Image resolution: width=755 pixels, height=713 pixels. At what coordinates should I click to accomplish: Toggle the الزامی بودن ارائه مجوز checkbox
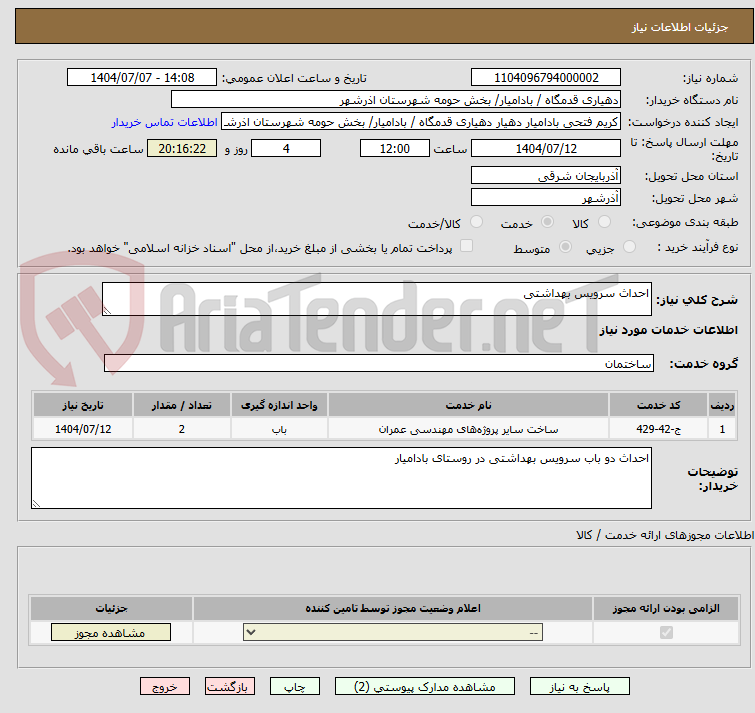(666, 632)
